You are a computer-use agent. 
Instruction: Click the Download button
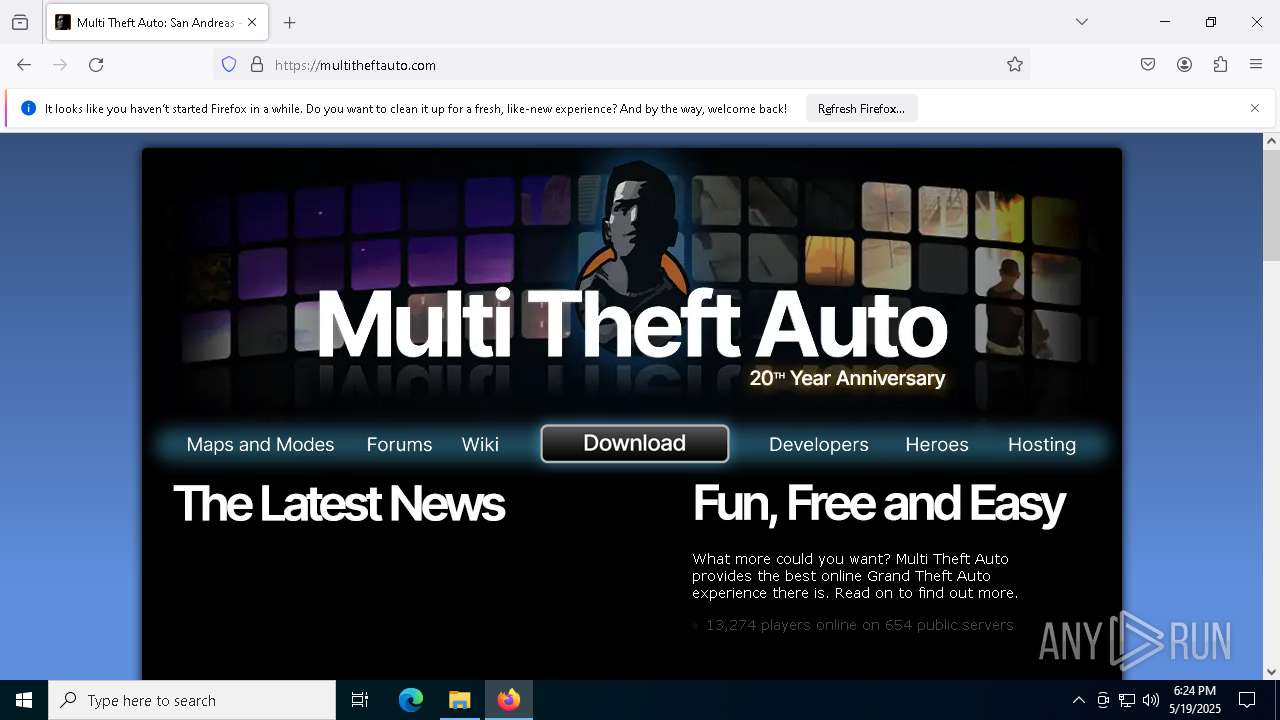click(635, 443)
